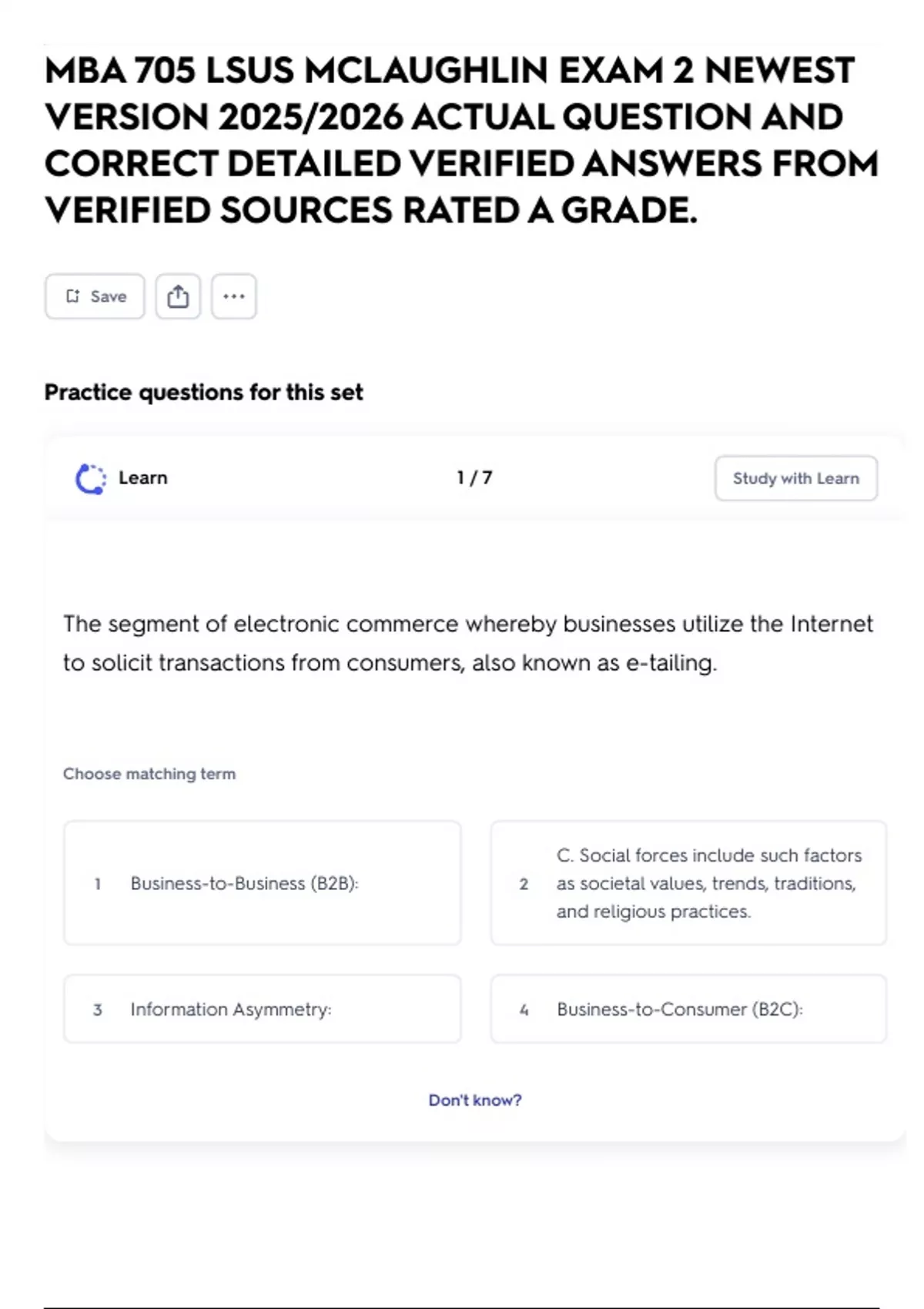Click the number 2 badge on the Social forces card
Viewport: 924px width, 1309px height.
[524, 884]
